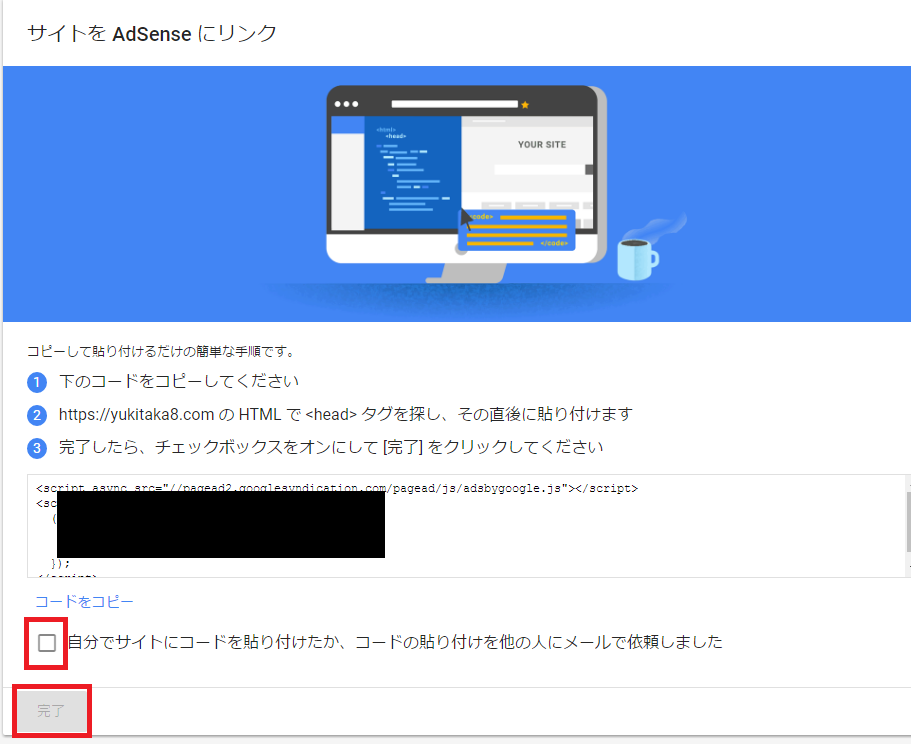Image resolution: width=911 pixels, height=744 pixels.
Task: Click the step 1 instruction 下のコードをコピーしてください
Action: click(178, 382)
